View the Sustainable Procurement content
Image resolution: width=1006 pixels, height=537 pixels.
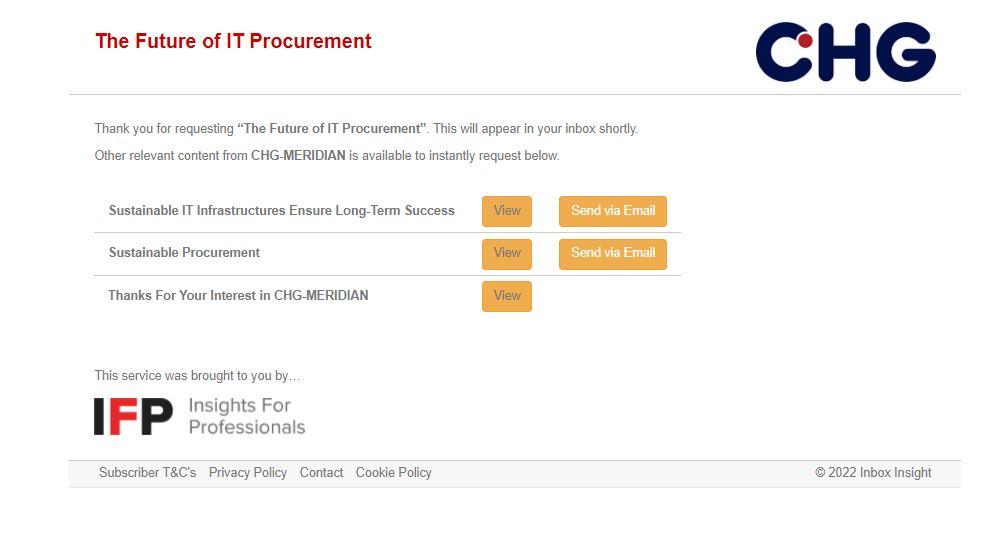(507, 253)
